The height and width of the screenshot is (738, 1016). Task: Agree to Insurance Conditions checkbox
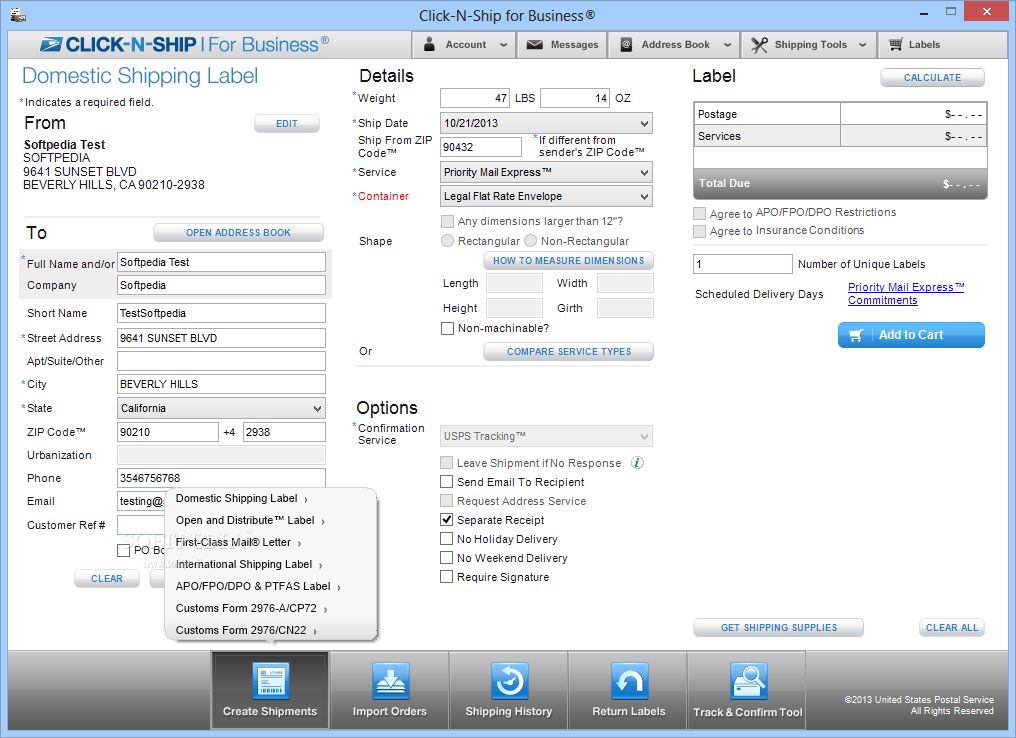[700, 231]
